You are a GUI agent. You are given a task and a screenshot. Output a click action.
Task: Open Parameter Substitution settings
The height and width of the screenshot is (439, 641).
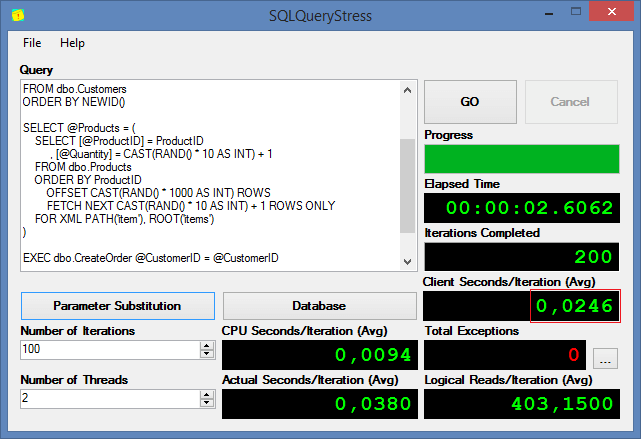pyautogui.click(x=118, y=306)
